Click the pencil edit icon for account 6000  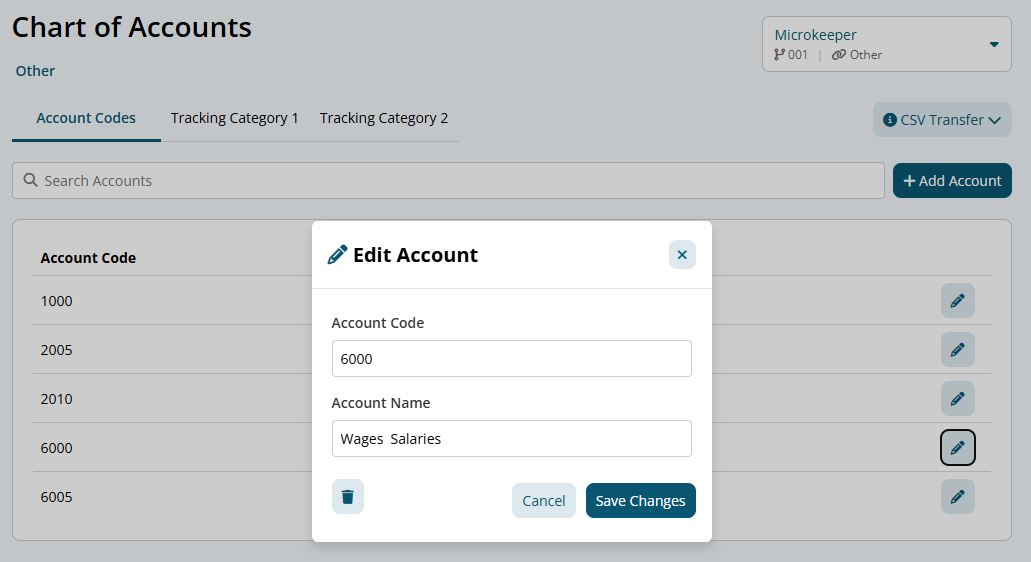957,447
